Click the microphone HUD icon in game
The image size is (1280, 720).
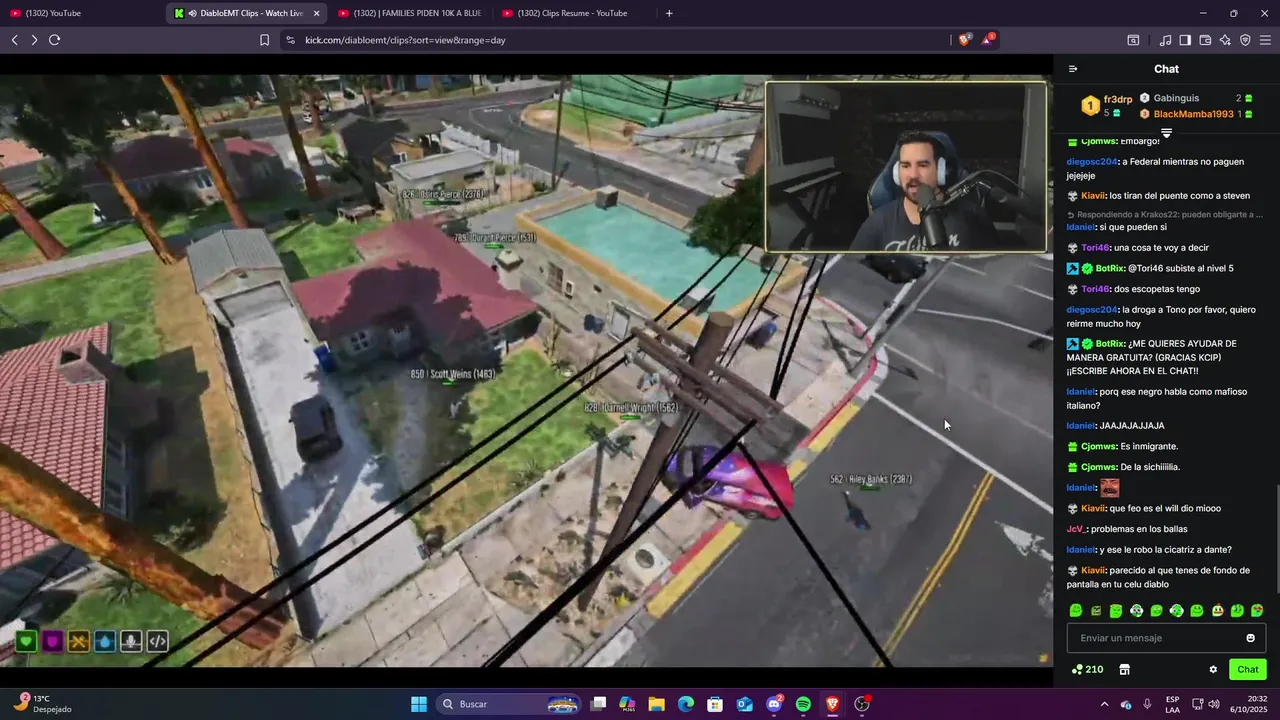[131, 641]
